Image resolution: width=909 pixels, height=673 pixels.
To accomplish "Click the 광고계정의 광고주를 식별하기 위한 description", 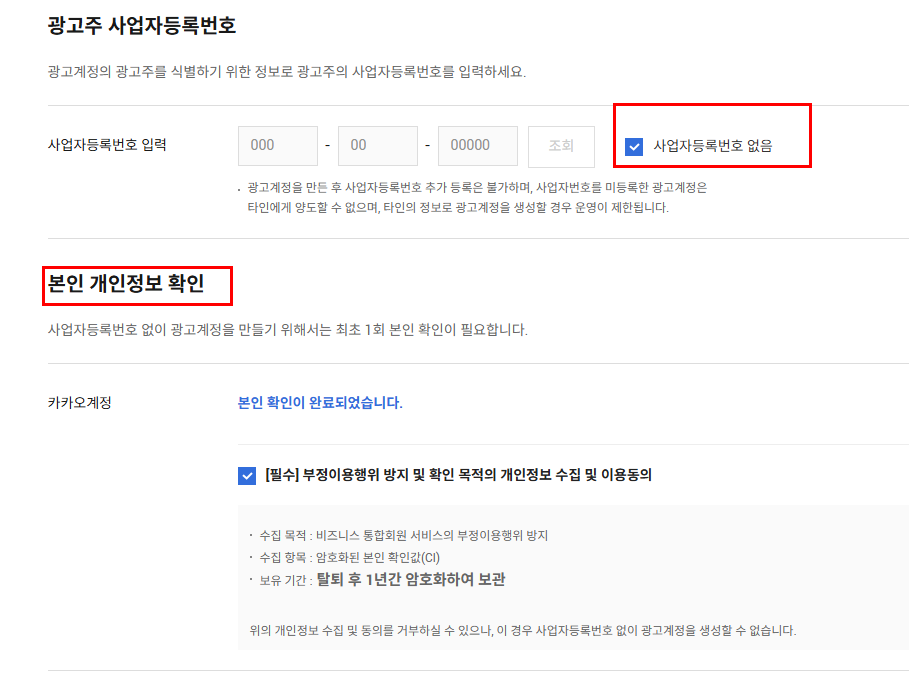I will point(287,72).
